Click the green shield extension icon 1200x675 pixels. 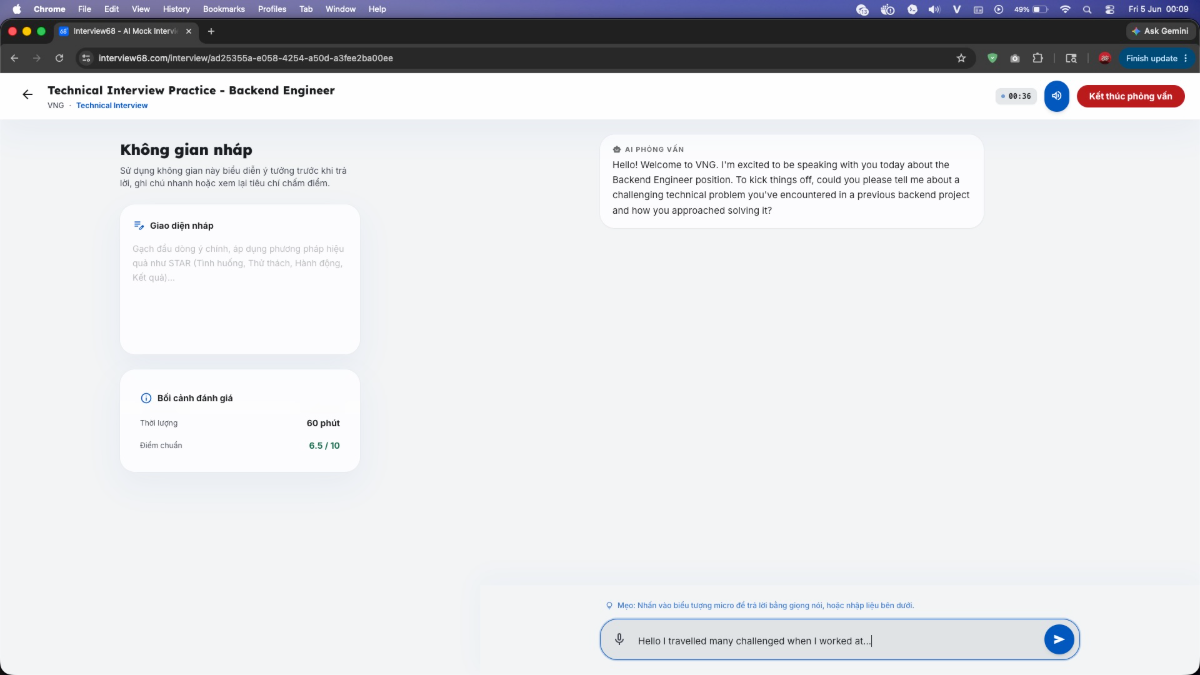coord(992,58)
